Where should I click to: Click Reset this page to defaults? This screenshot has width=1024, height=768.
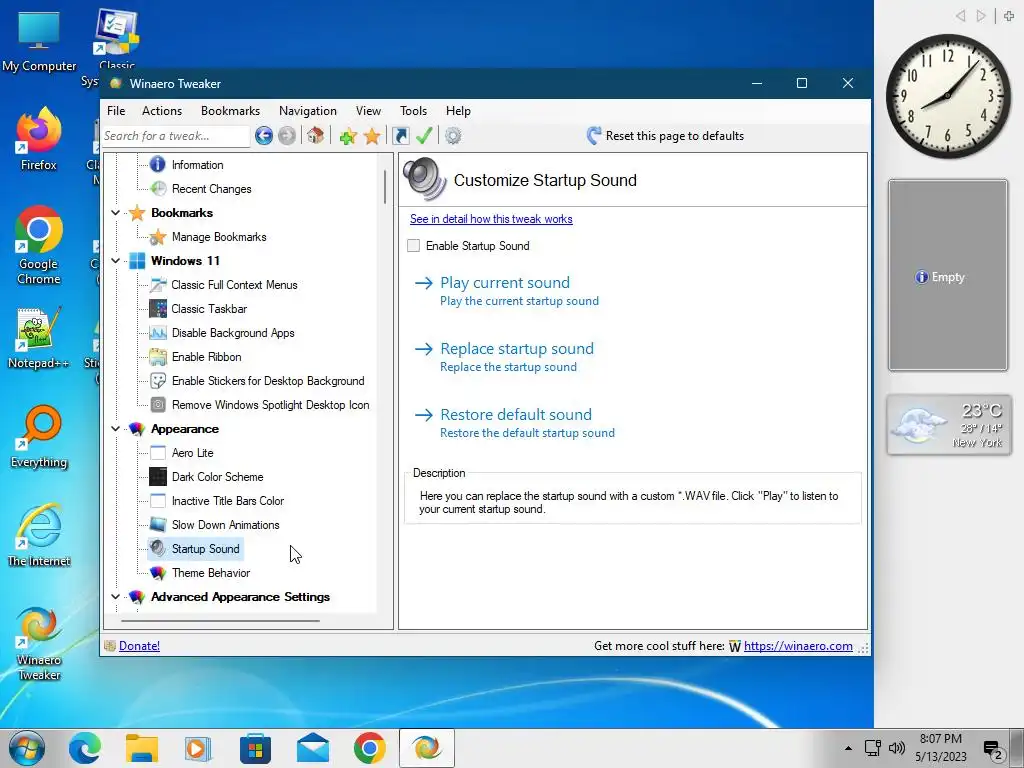tap(665, 136)
